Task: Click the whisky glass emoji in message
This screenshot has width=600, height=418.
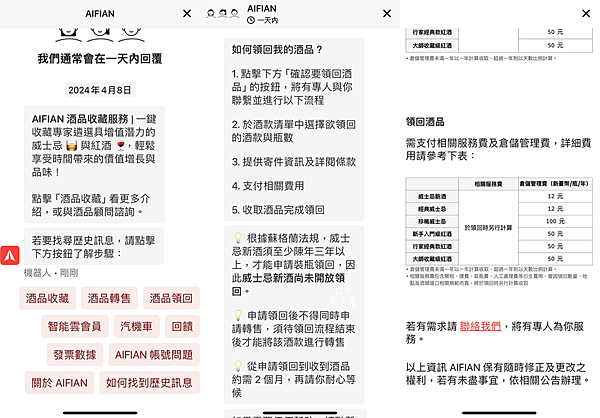Action: [x=72, y=145]
